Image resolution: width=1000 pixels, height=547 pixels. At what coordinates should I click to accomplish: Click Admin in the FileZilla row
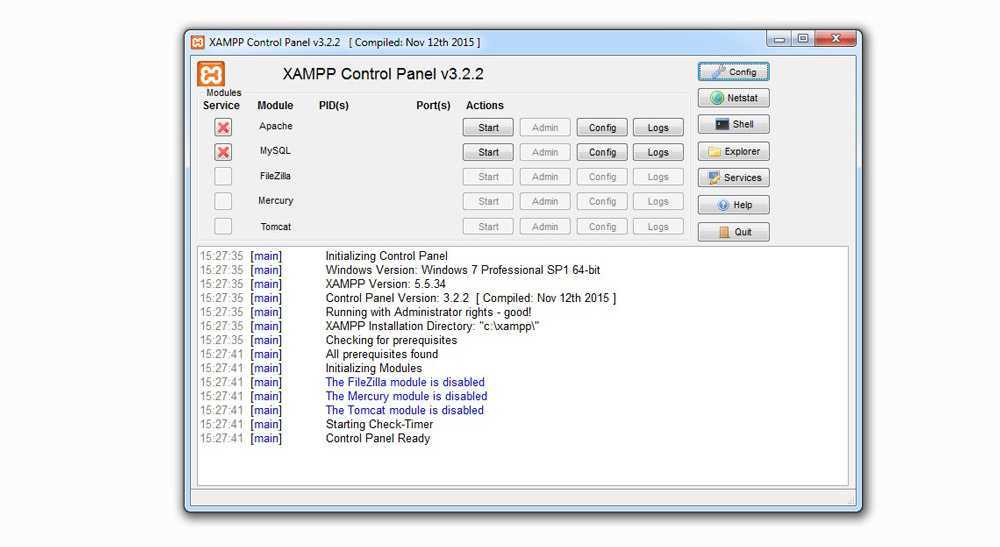point(545,177)
